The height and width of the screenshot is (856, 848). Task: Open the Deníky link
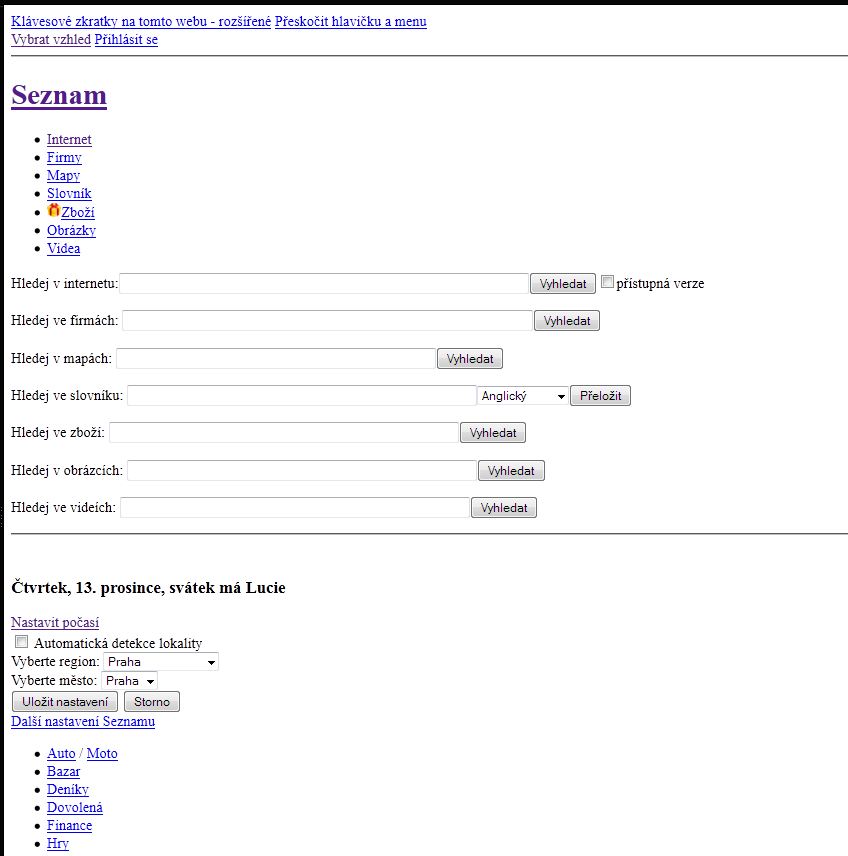point(68,789)
